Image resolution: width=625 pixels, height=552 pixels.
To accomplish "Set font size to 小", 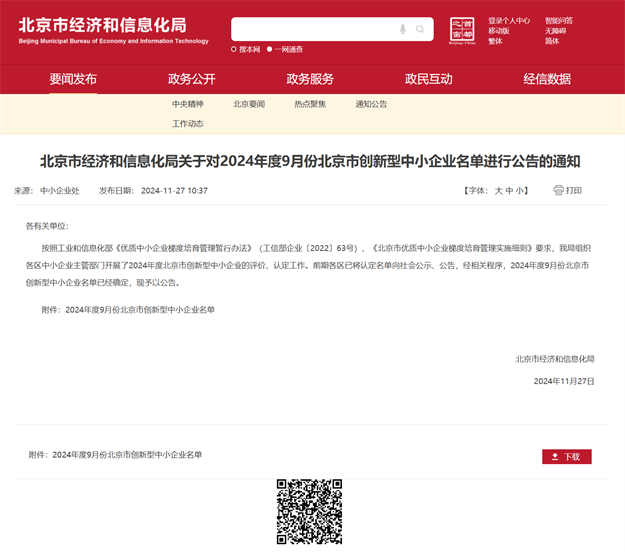I will (x=521, y=190).
